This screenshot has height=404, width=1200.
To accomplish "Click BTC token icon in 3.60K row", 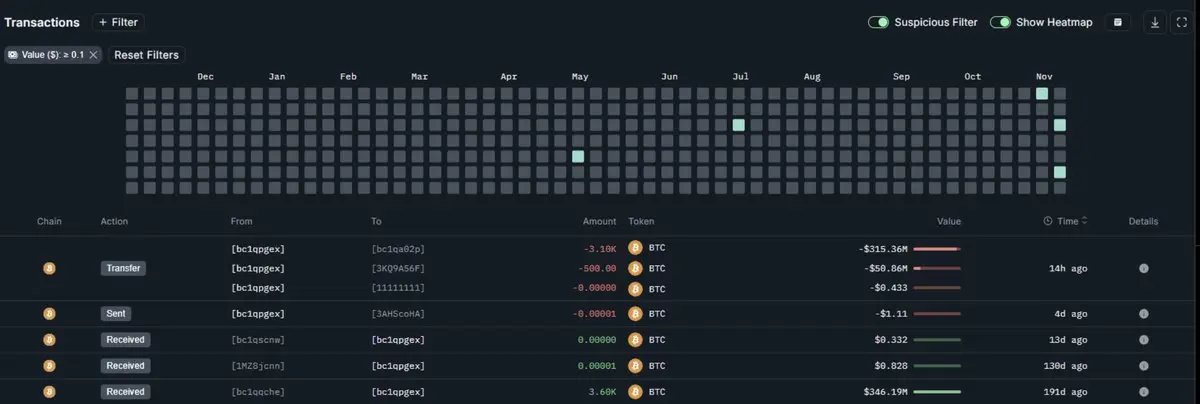I will [x=634, y=392].
